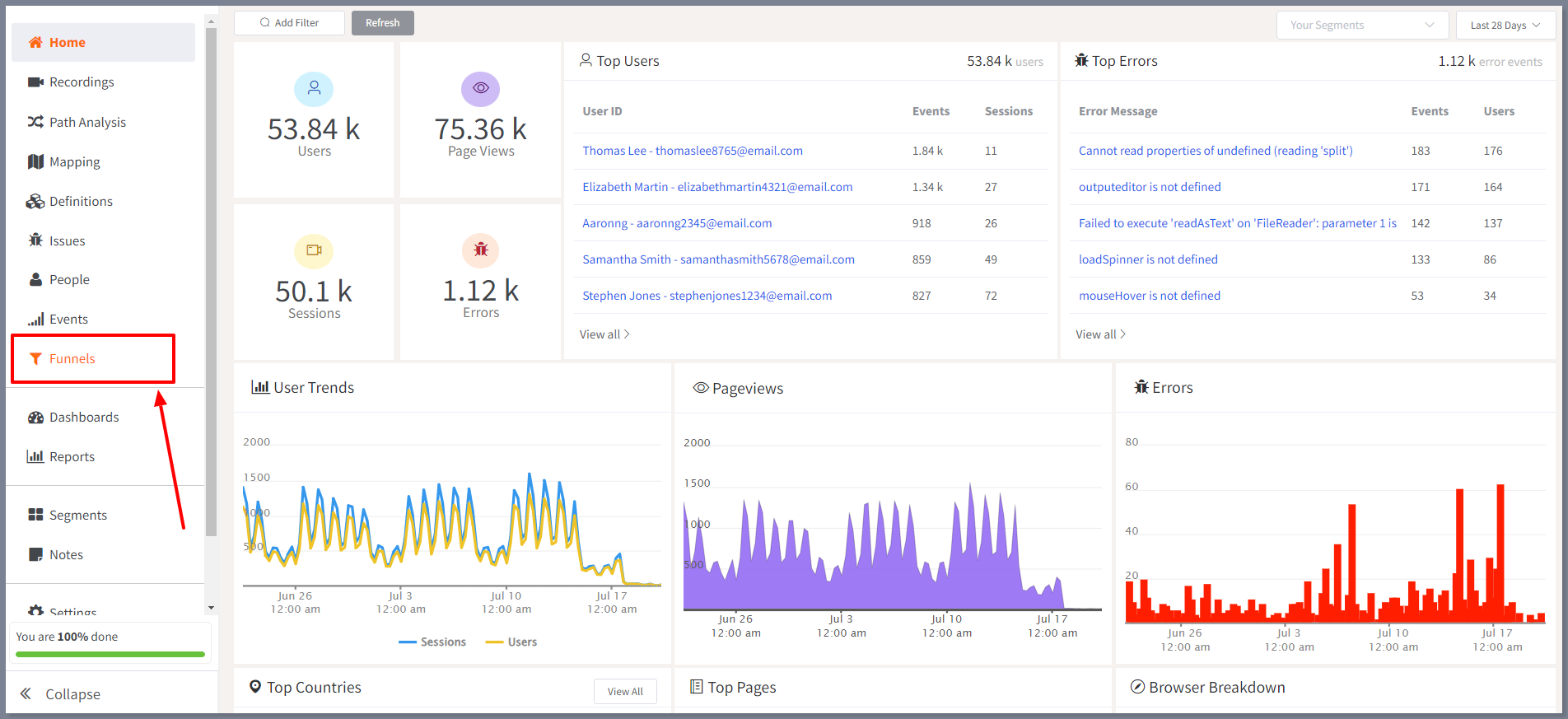The width and height of the screenshot is (1568, 719).
Task: Click View all under Top Users
Action: (604, 334)
